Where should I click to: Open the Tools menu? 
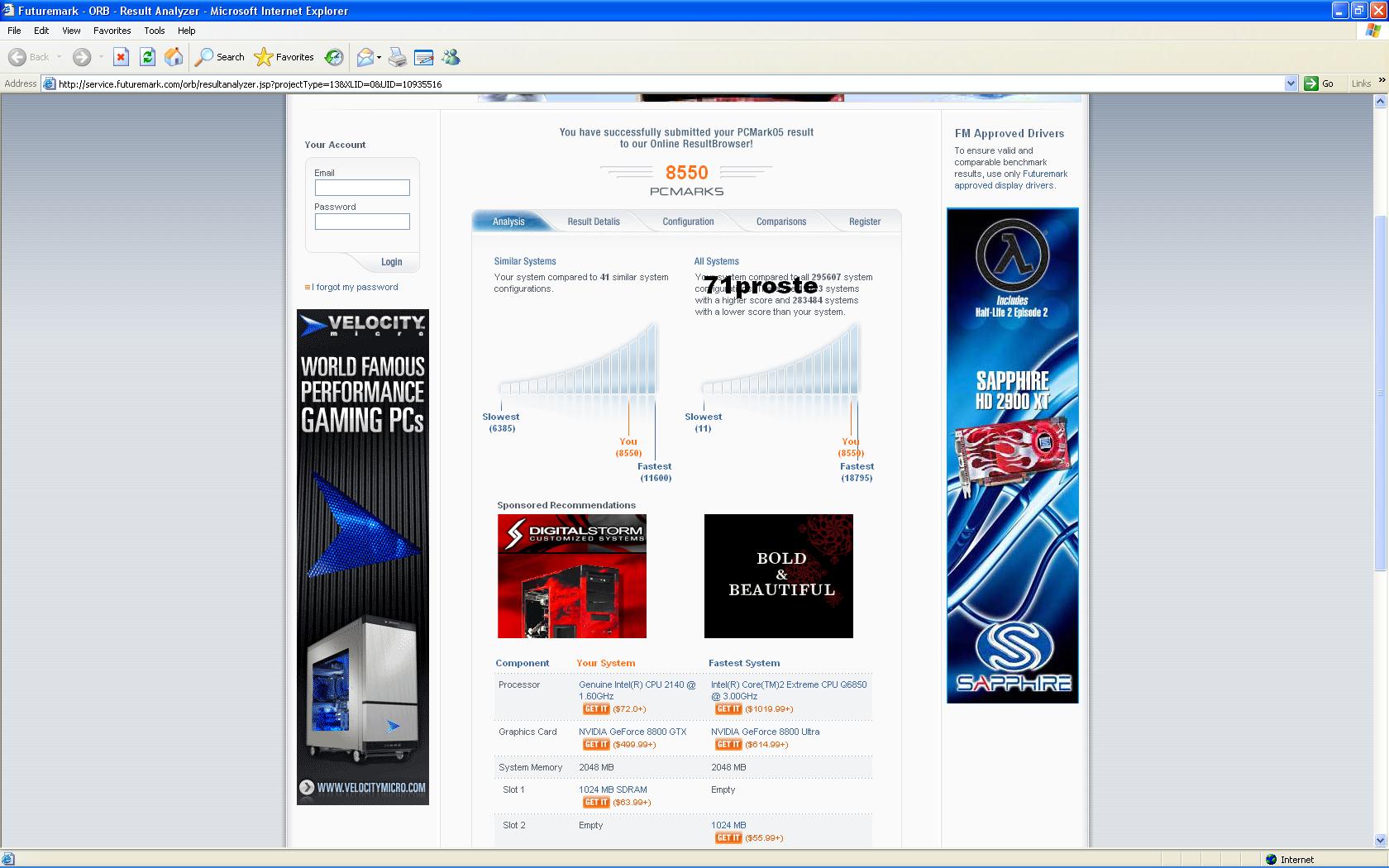[155, 31]
